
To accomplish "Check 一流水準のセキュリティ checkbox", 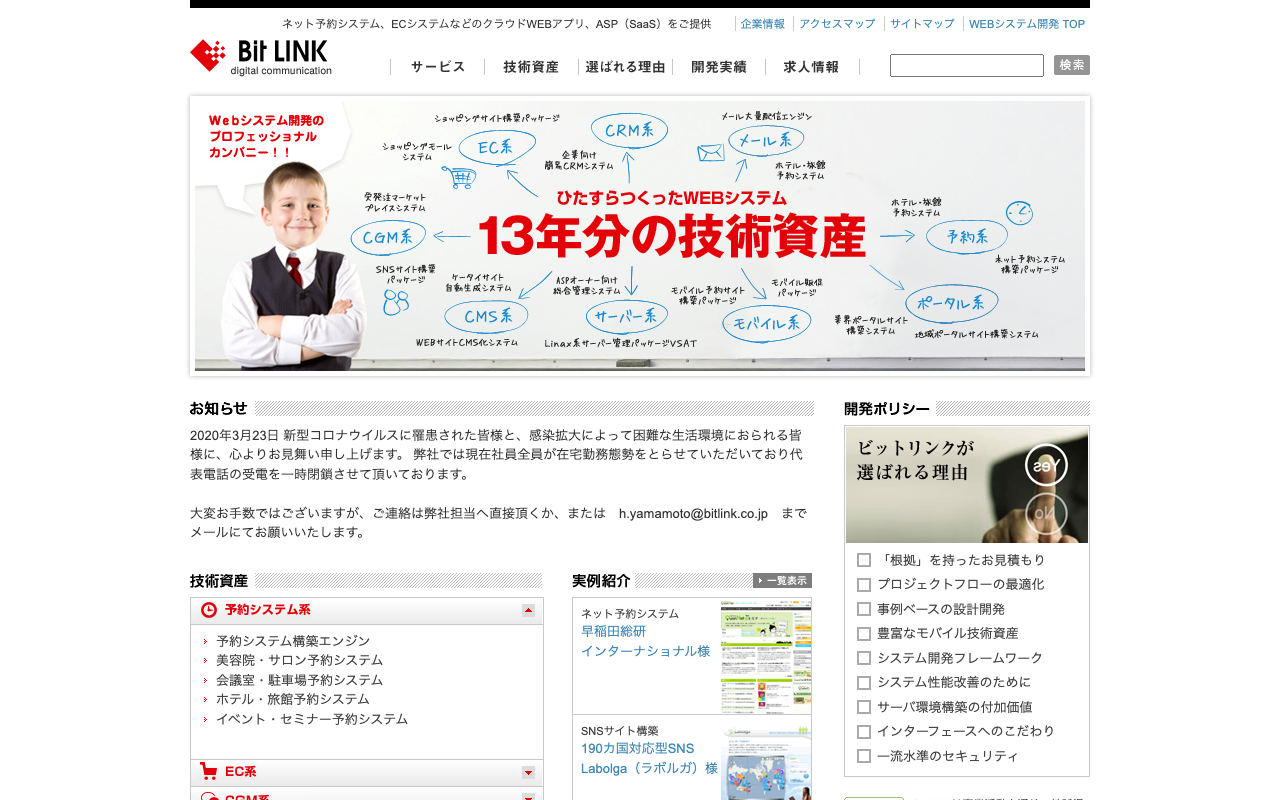I will tap(864, 756).
